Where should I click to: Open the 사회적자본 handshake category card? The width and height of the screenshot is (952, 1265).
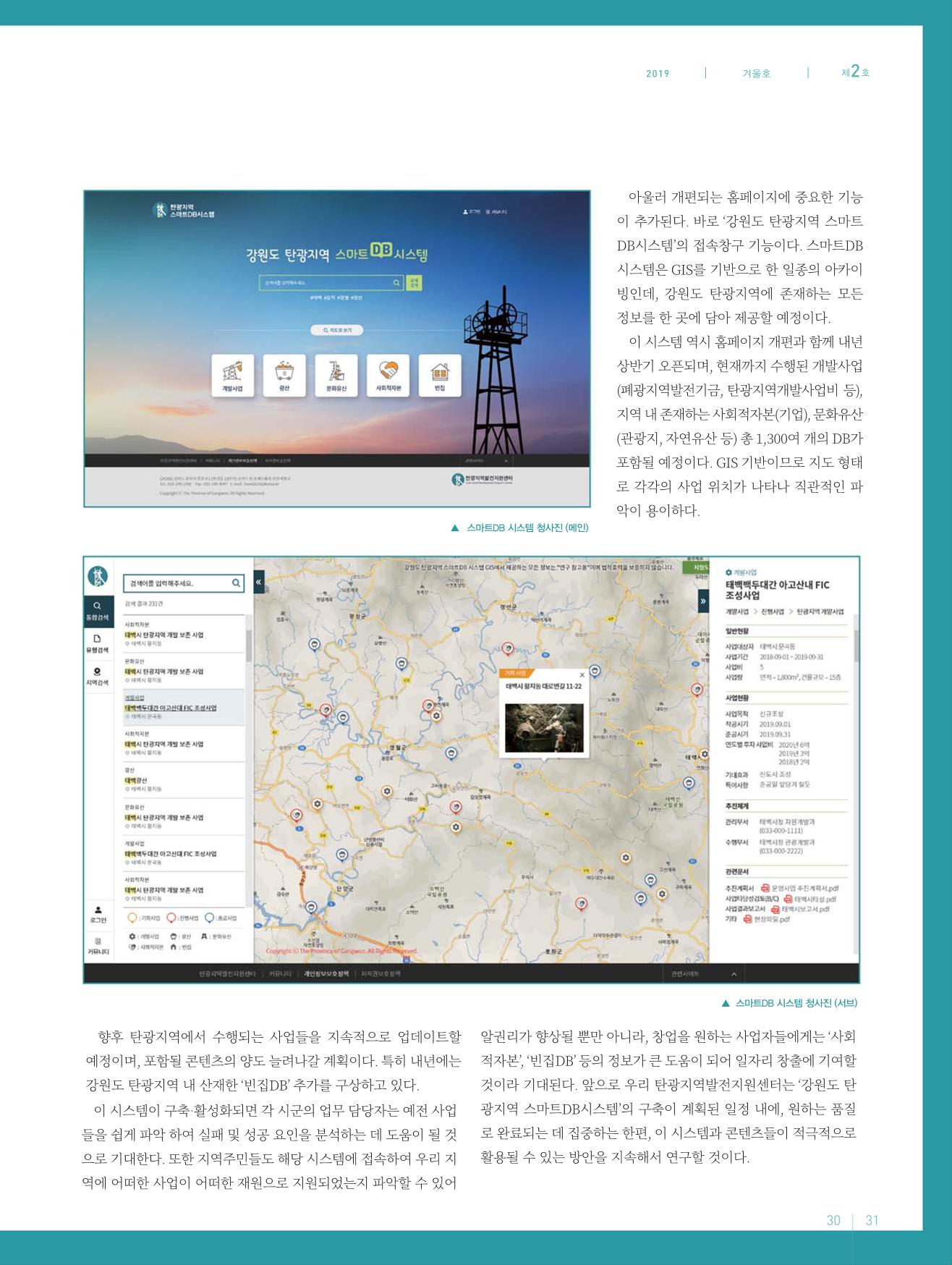pos(388,376)
